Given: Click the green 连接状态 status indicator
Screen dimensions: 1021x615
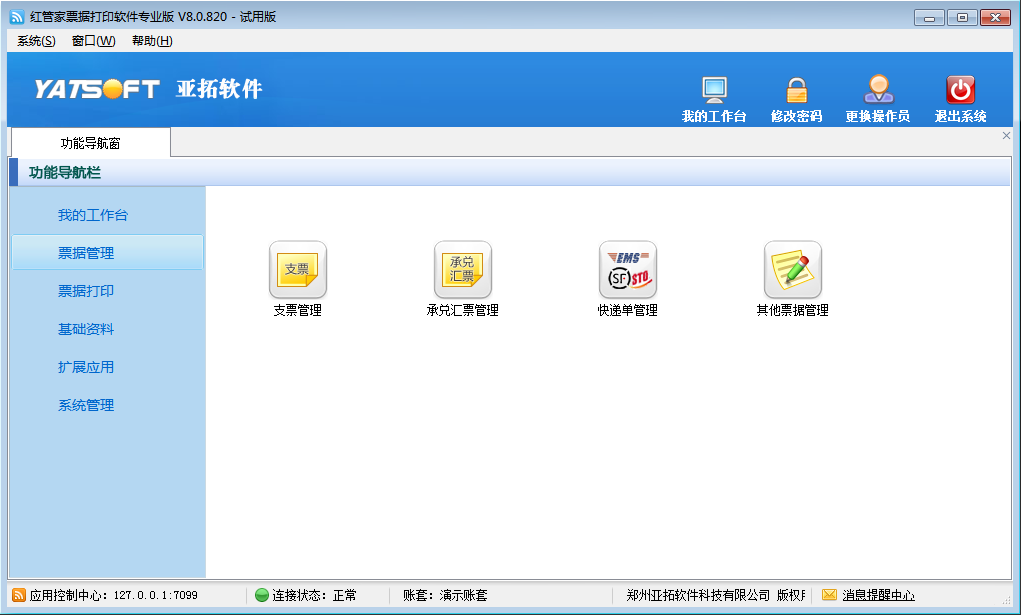Looking at the screenshot, I should click(x=261, y=594).
